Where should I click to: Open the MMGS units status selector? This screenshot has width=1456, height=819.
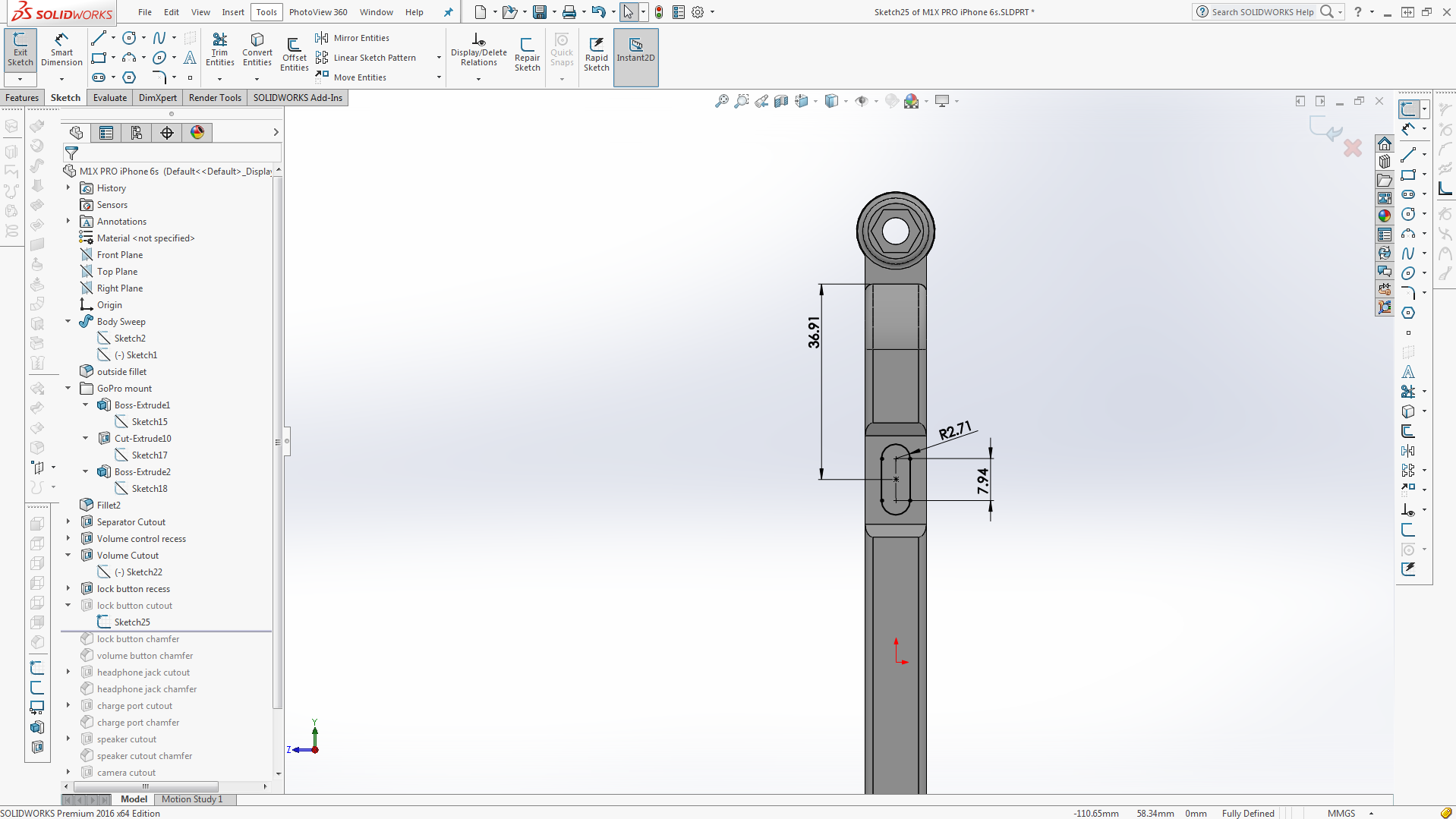(x=1350, y=813)
